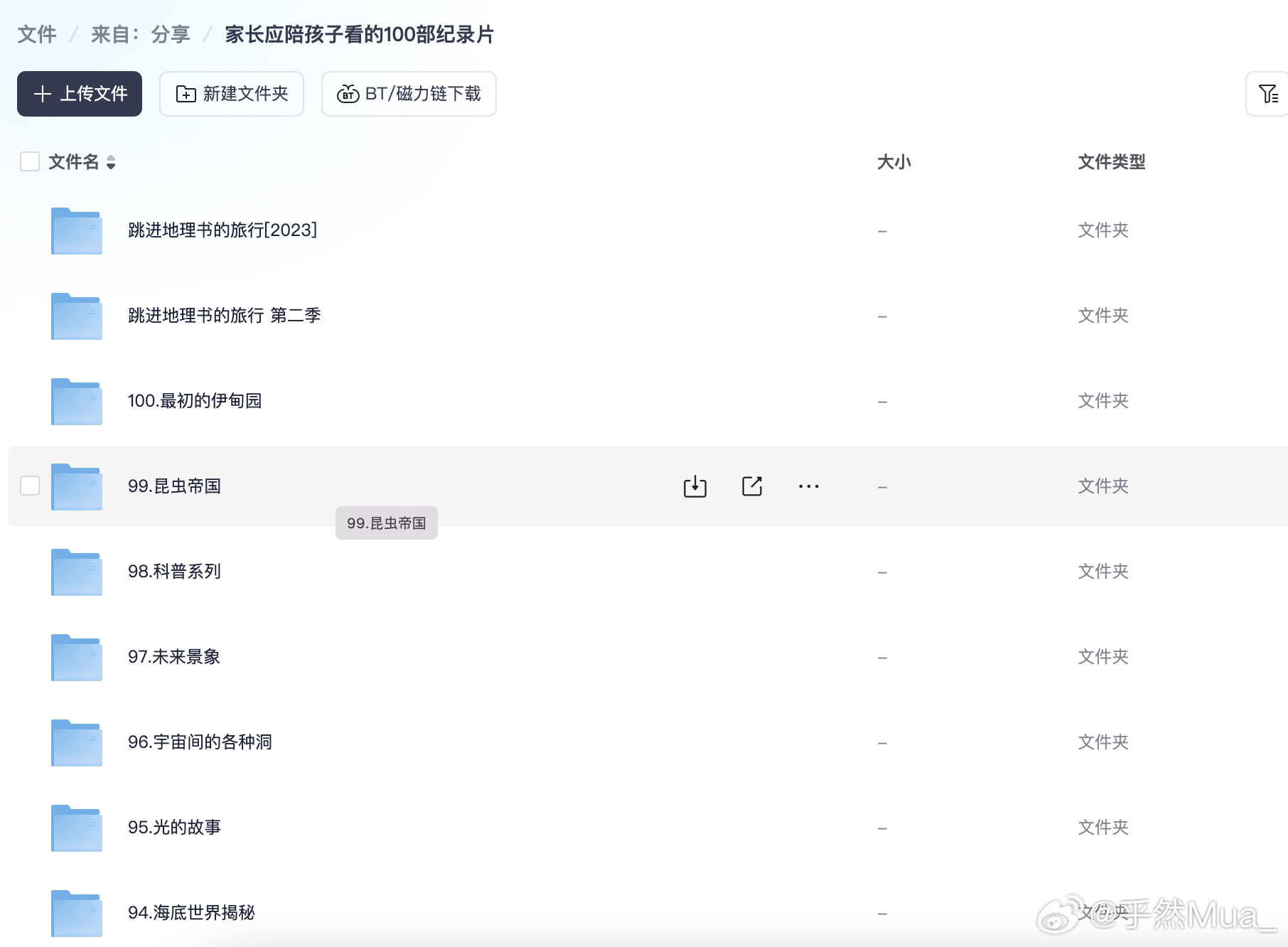1288x947 pixels.
Task: Go to 来自：分享 breadcrumb link
Action: 141,34
